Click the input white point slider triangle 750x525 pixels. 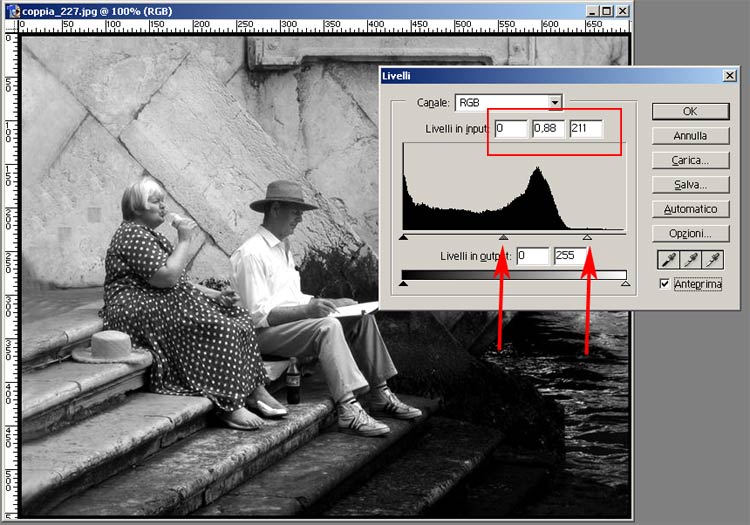point(587,238)
